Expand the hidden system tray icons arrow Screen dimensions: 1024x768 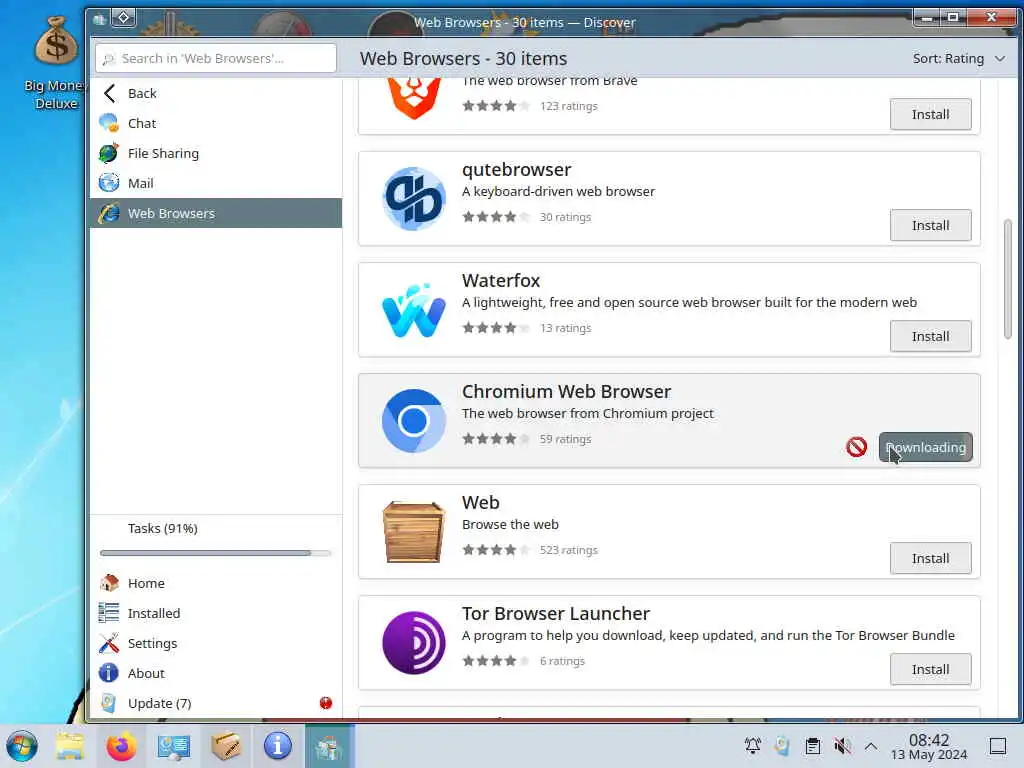[871, 746]
